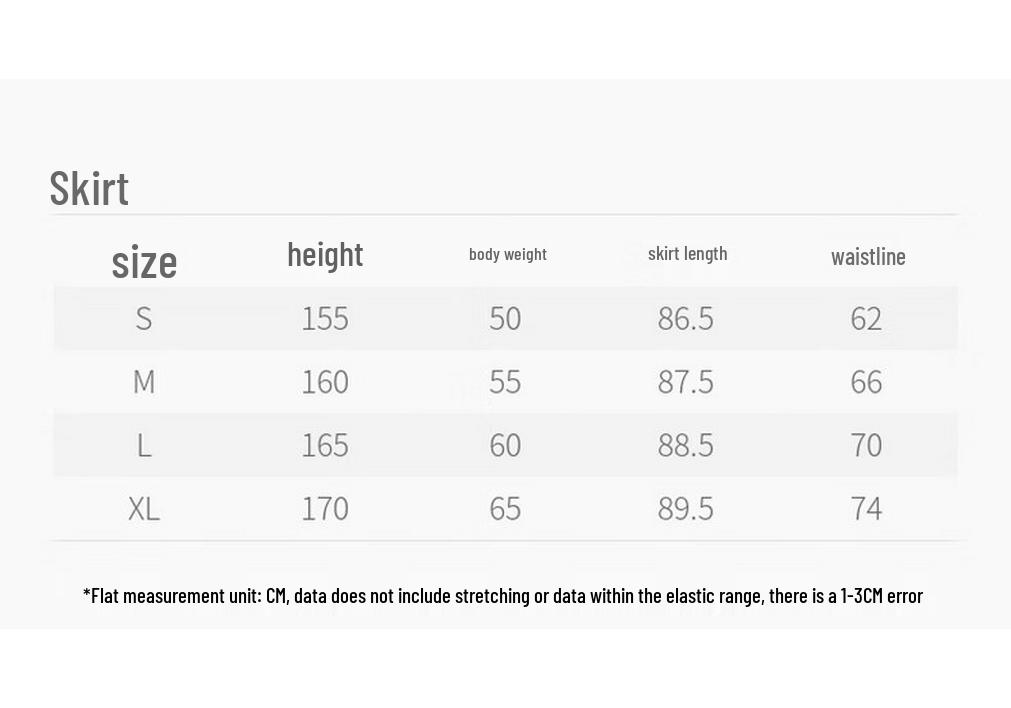Viewport: 1011px width, 708px height.
Task: Select the M size row label
Action: pyautogui.click(x=144, y=382)
